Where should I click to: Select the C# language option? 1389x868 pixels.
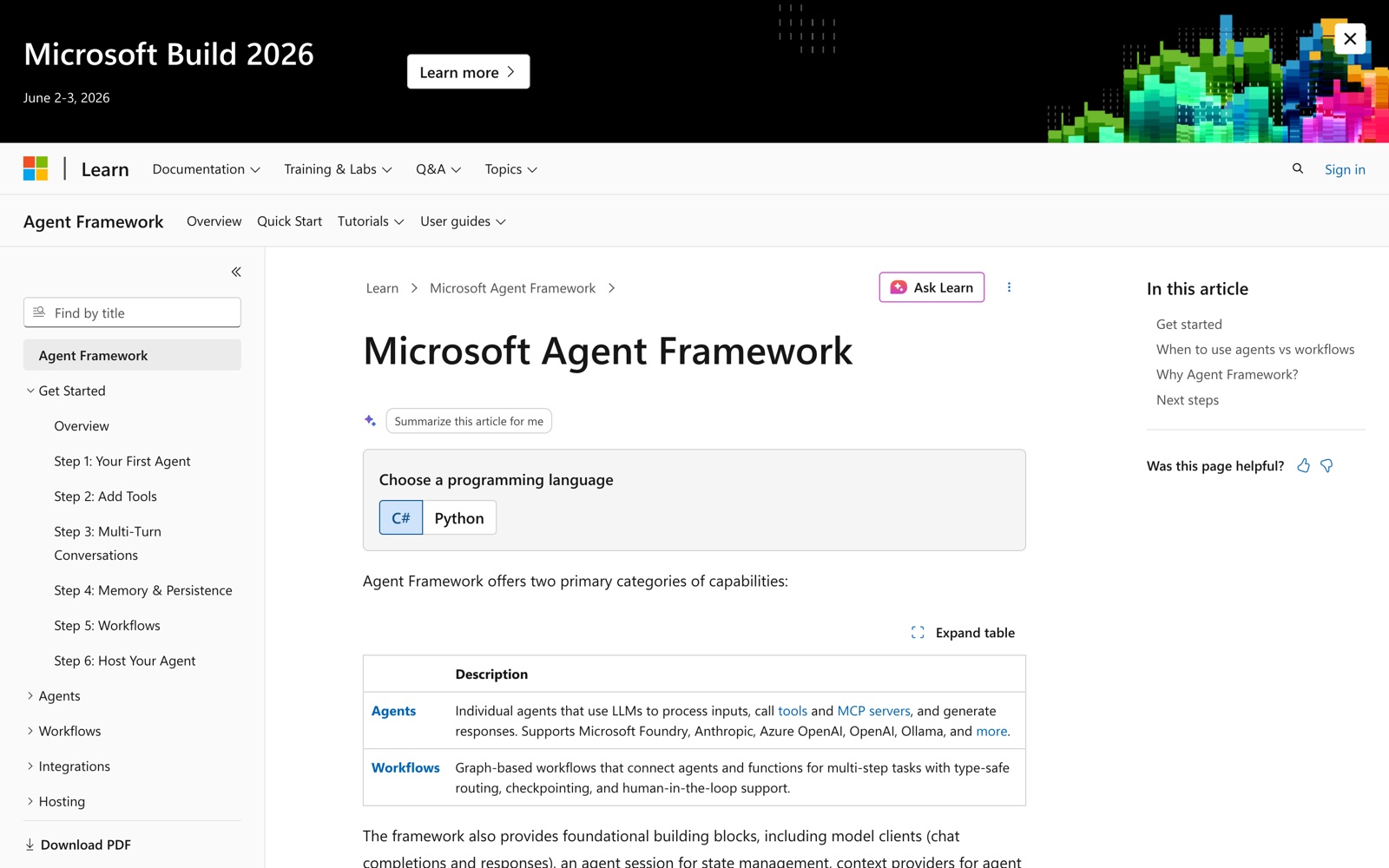pos(401,517)
